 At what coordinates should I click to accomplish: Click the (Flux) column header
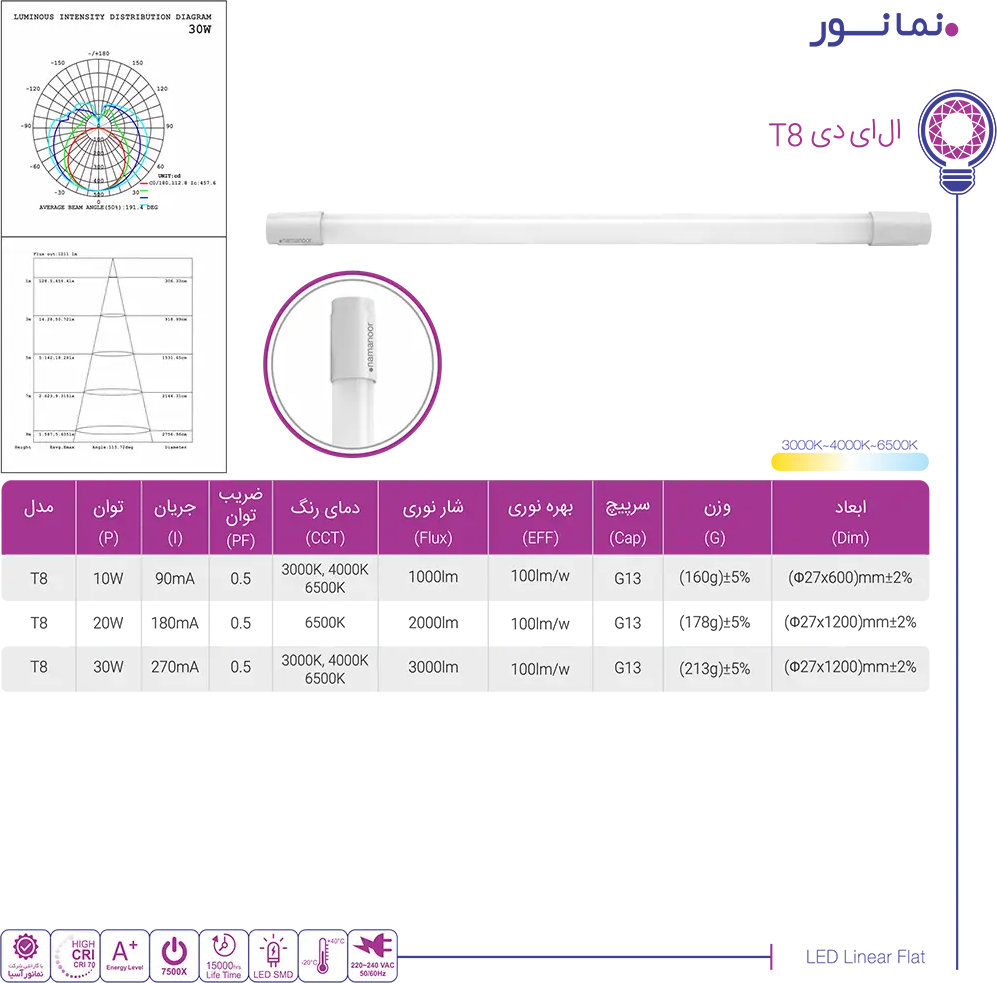click(x=432, y=538)
